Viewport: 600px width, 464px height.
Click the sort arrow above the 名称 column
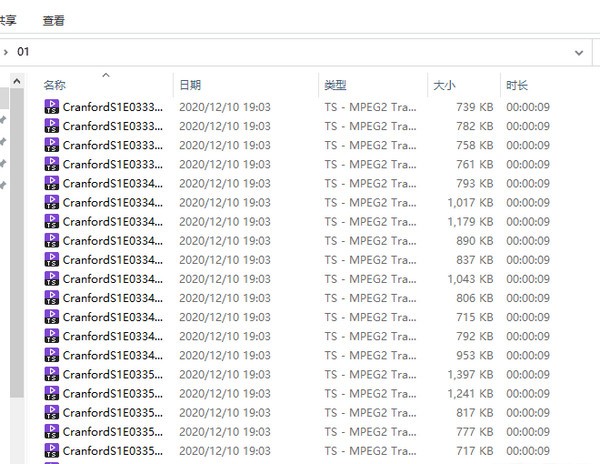[106, 75]
